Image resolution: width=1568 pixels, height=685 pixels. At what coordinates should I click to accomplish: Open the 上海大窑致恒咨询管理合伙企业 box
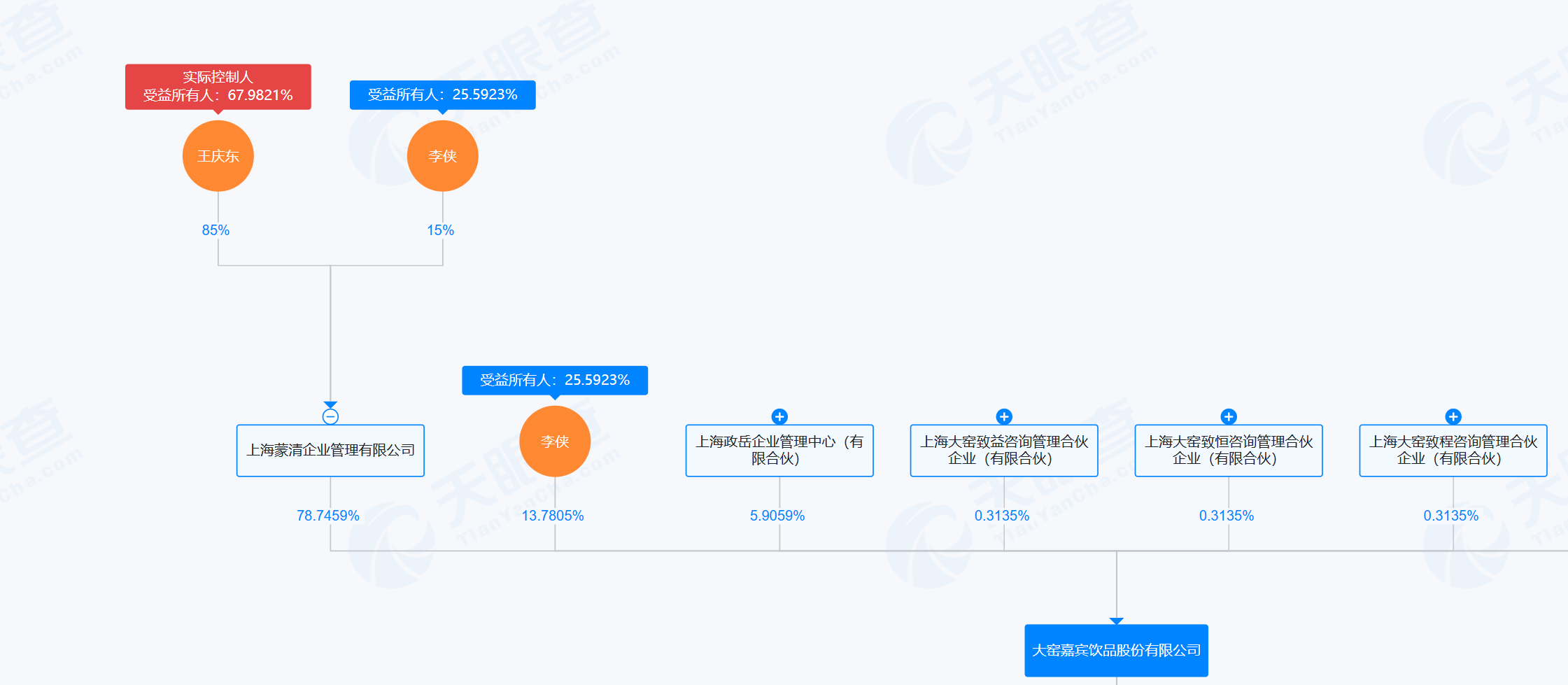(x=1229, y=451)
